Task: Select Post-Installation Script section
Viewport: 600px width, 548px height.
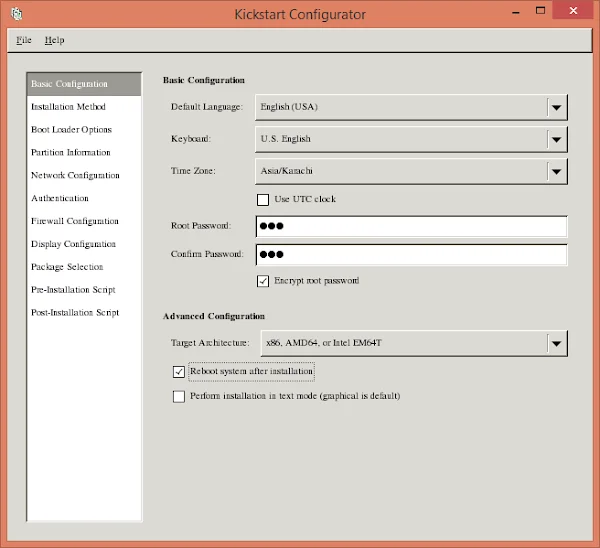Action: click(x=84, y=313)
